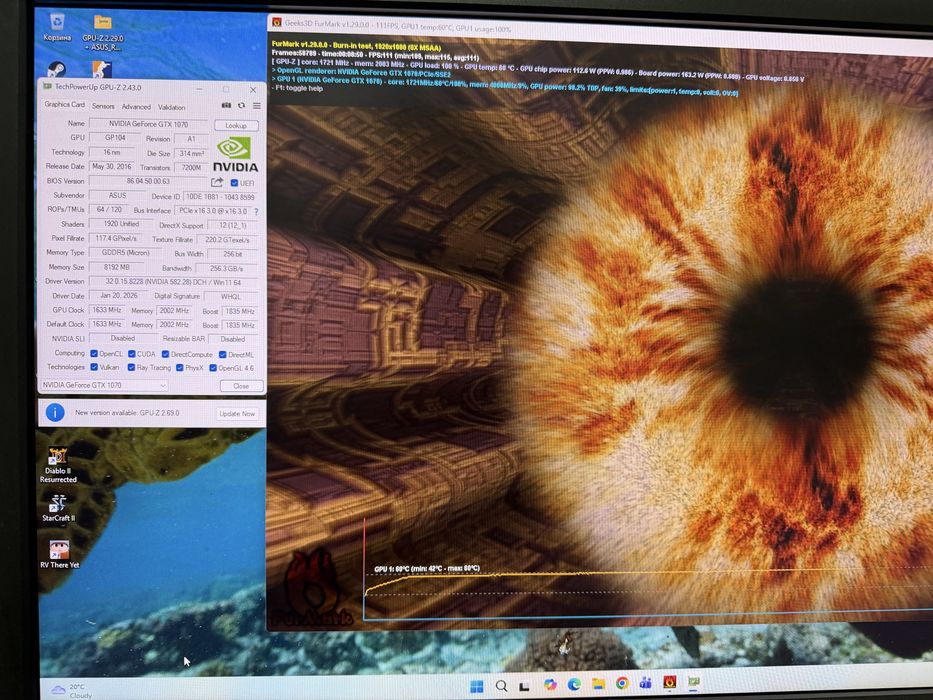Switch to the Advanced tab
The width and height of the screenshot is (933, 700).
[136, 107]
